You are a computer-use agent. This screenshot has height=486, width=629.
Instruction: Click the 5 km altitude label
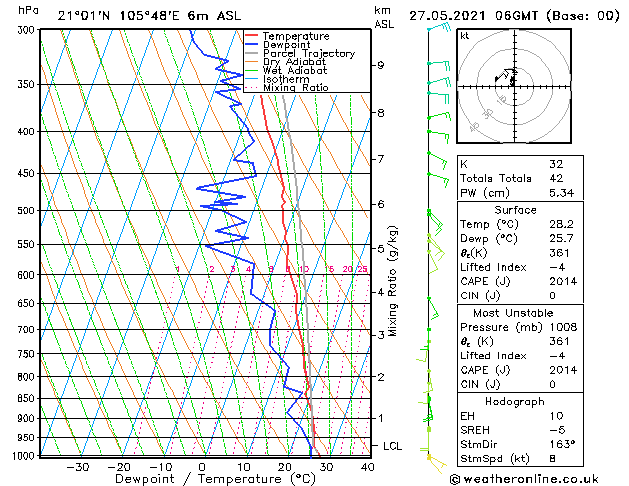point(381,249)
